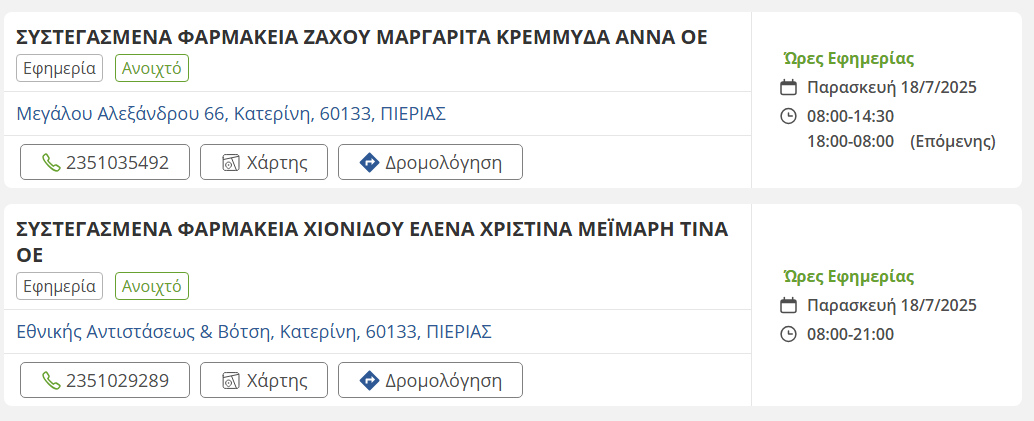Click map icon in second pharmacy's Χάρτης button
This screenshot has width=1034, height=421.
(231, 380)
